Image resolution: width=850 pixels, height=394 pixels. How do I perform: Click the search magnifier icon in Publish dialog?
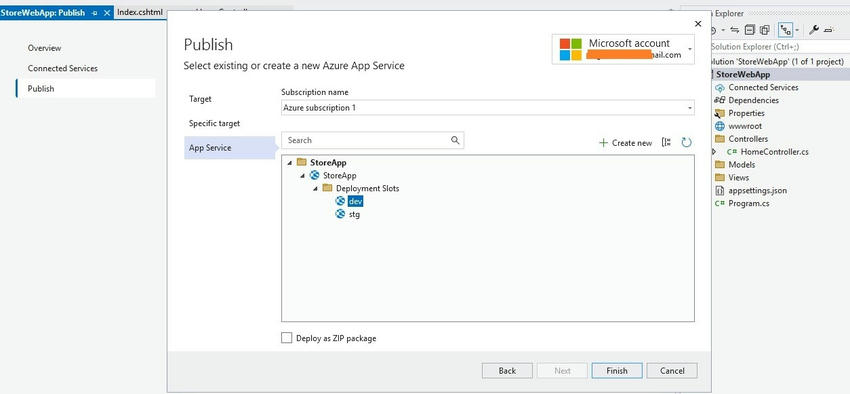[x=455, y=140]
